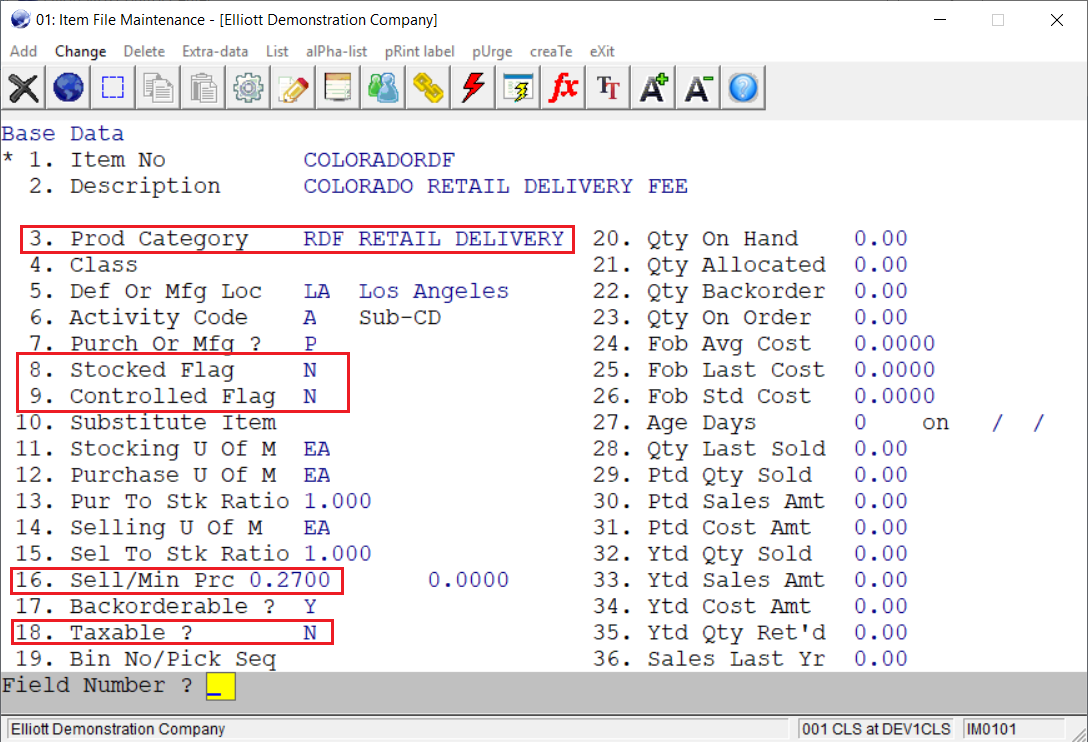Click the Fob Avg Cost 0.0000 value
Screen dimensions: 1088x742
point(894,344)
